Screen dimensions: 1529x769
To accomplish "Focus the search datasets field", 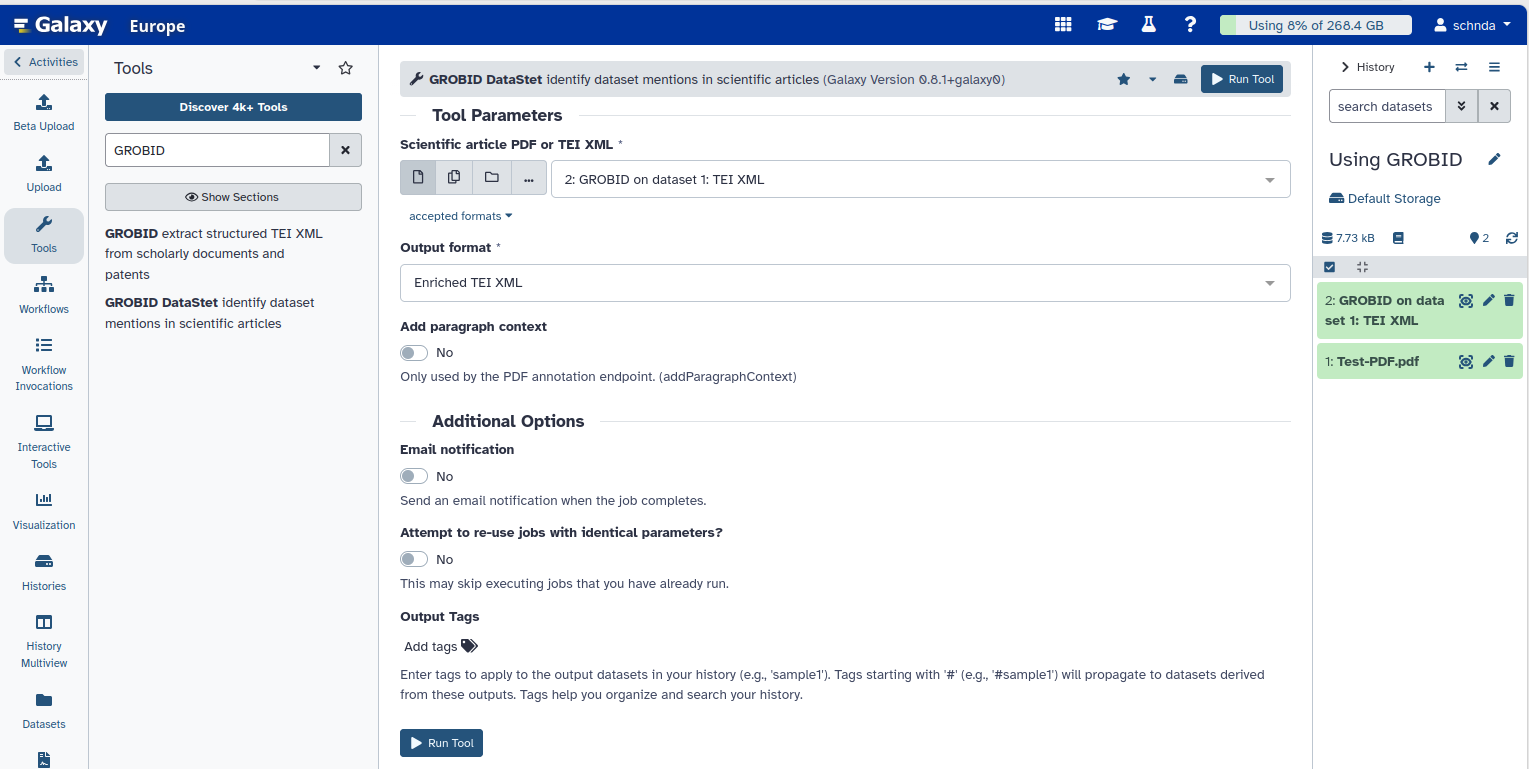I will point(1387,106).
